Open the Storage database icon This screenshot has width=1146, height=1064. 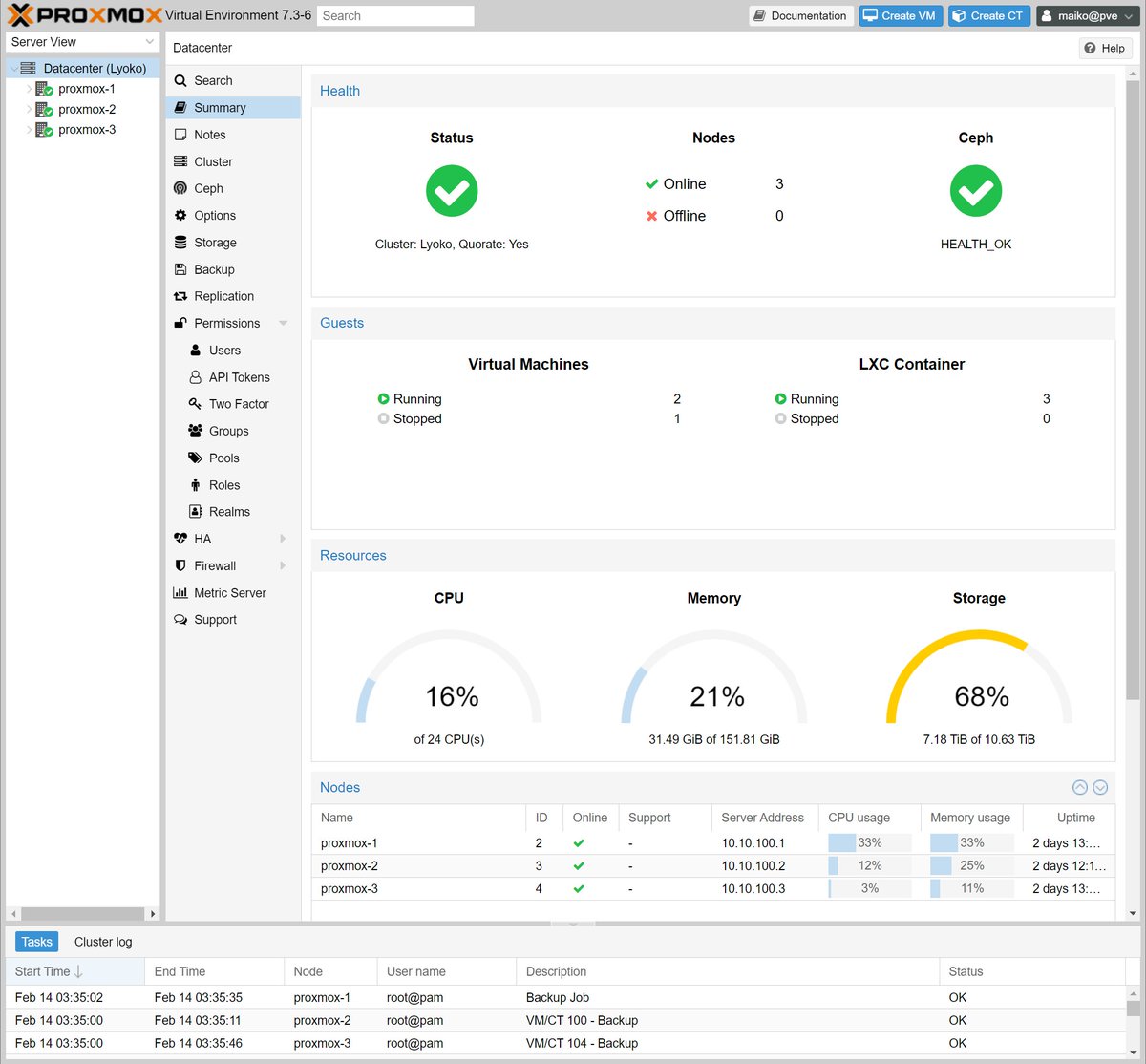point(180,243)
